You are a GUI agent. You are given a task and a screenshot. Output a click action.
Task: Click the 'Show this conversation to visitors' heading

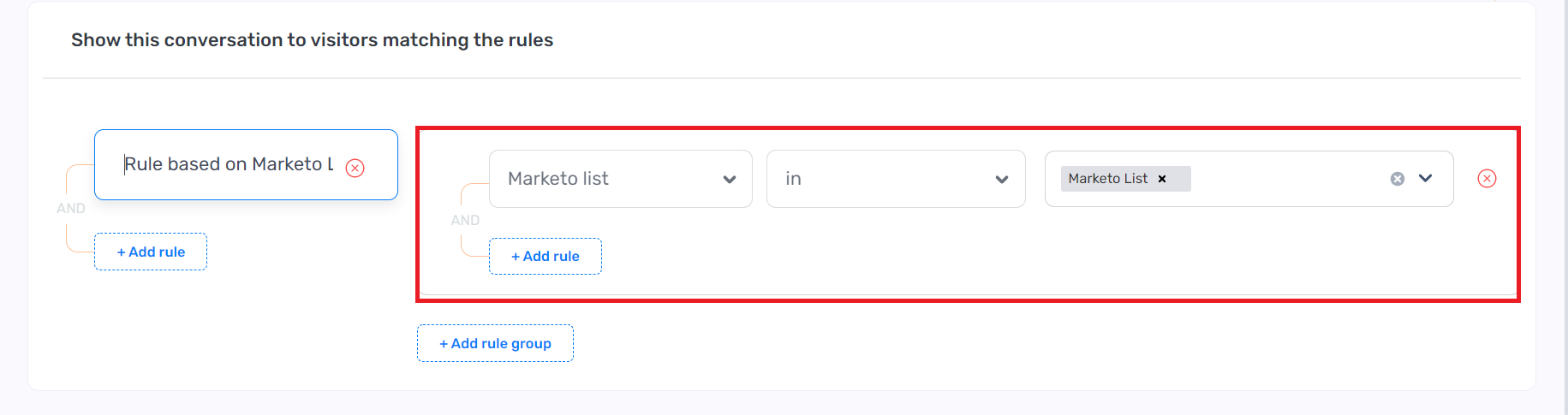[312, 39]
